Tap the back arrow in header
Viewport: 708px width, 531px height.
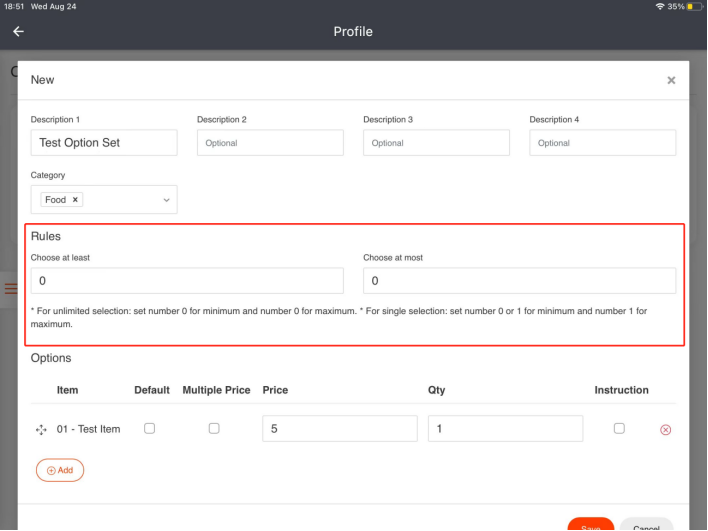18,31
